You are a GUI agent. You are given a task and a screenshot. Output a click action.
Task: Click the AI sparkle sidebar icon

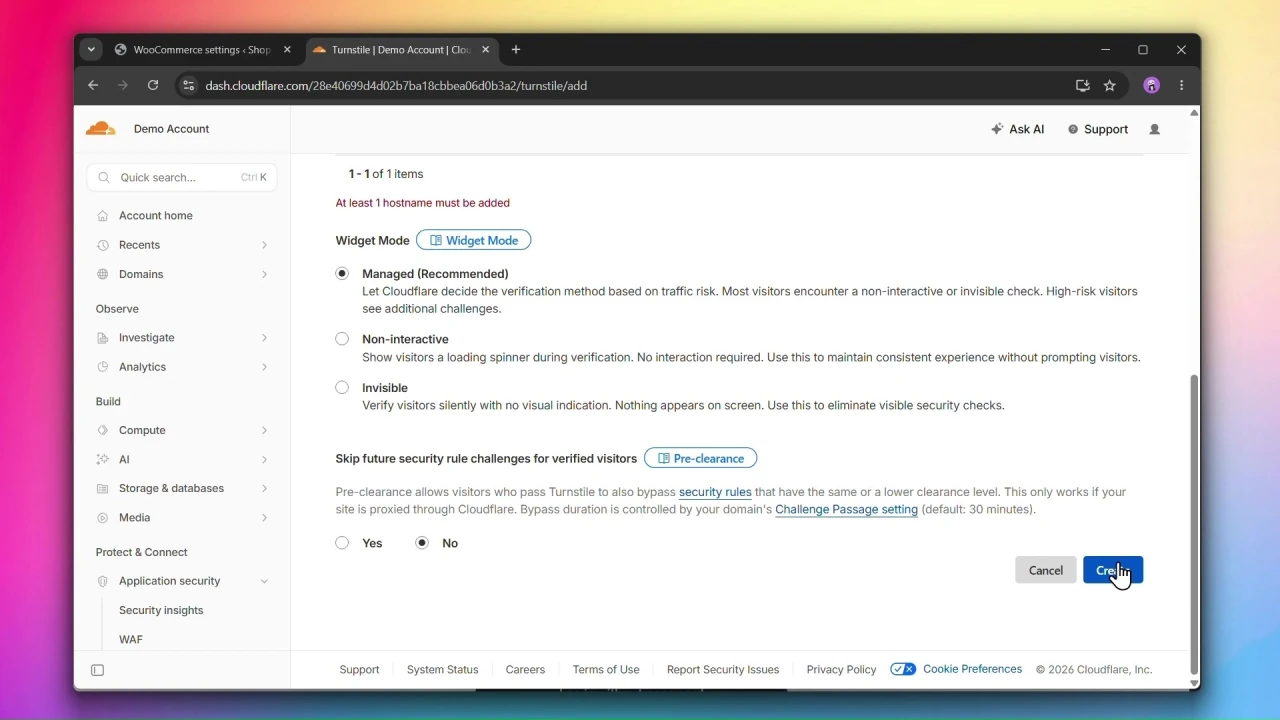pyautogui.click(x=103, y=459)
